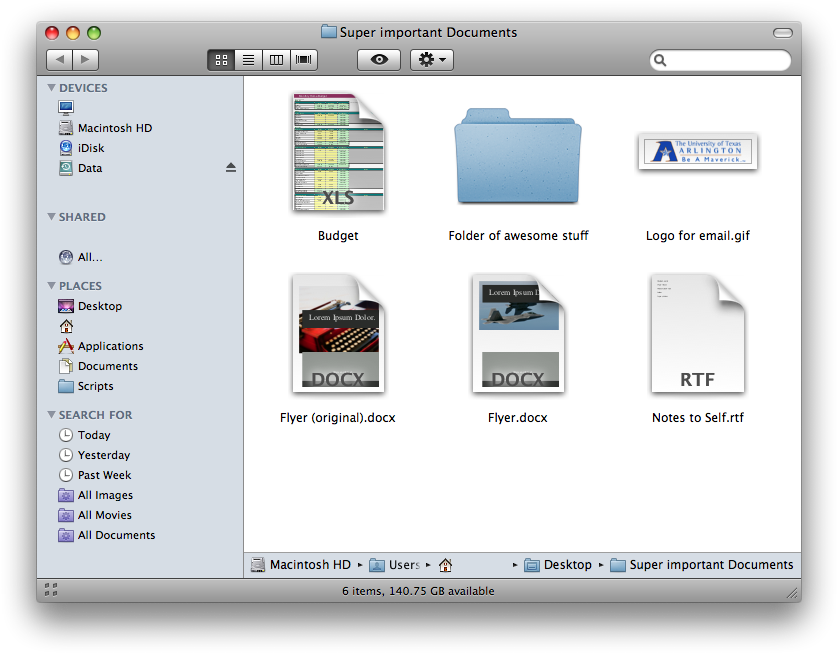
Task: Collapse the DEVICES sidebar section
Action: pos(52,88)
